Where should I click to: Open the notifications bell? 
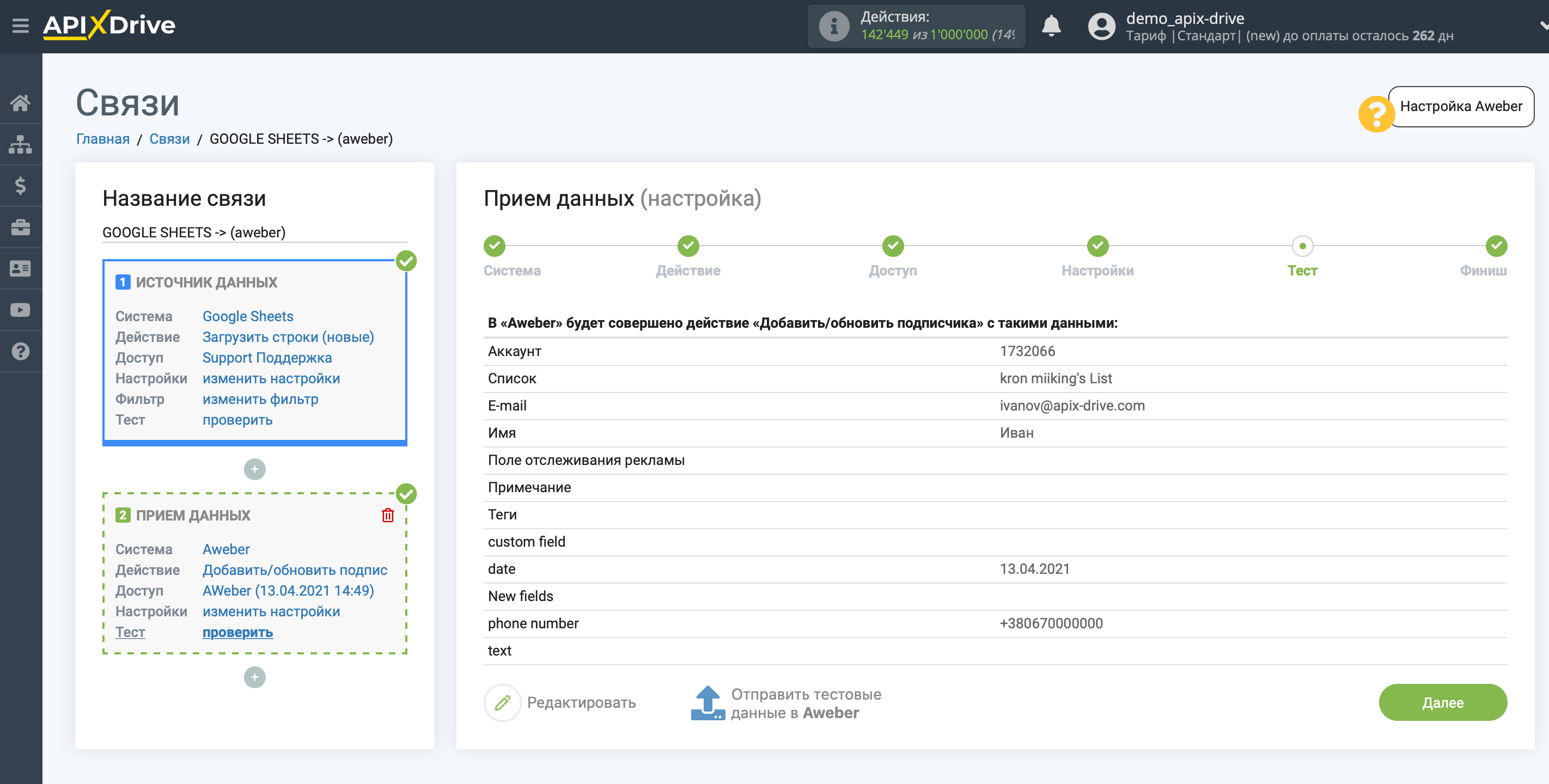1051,26
